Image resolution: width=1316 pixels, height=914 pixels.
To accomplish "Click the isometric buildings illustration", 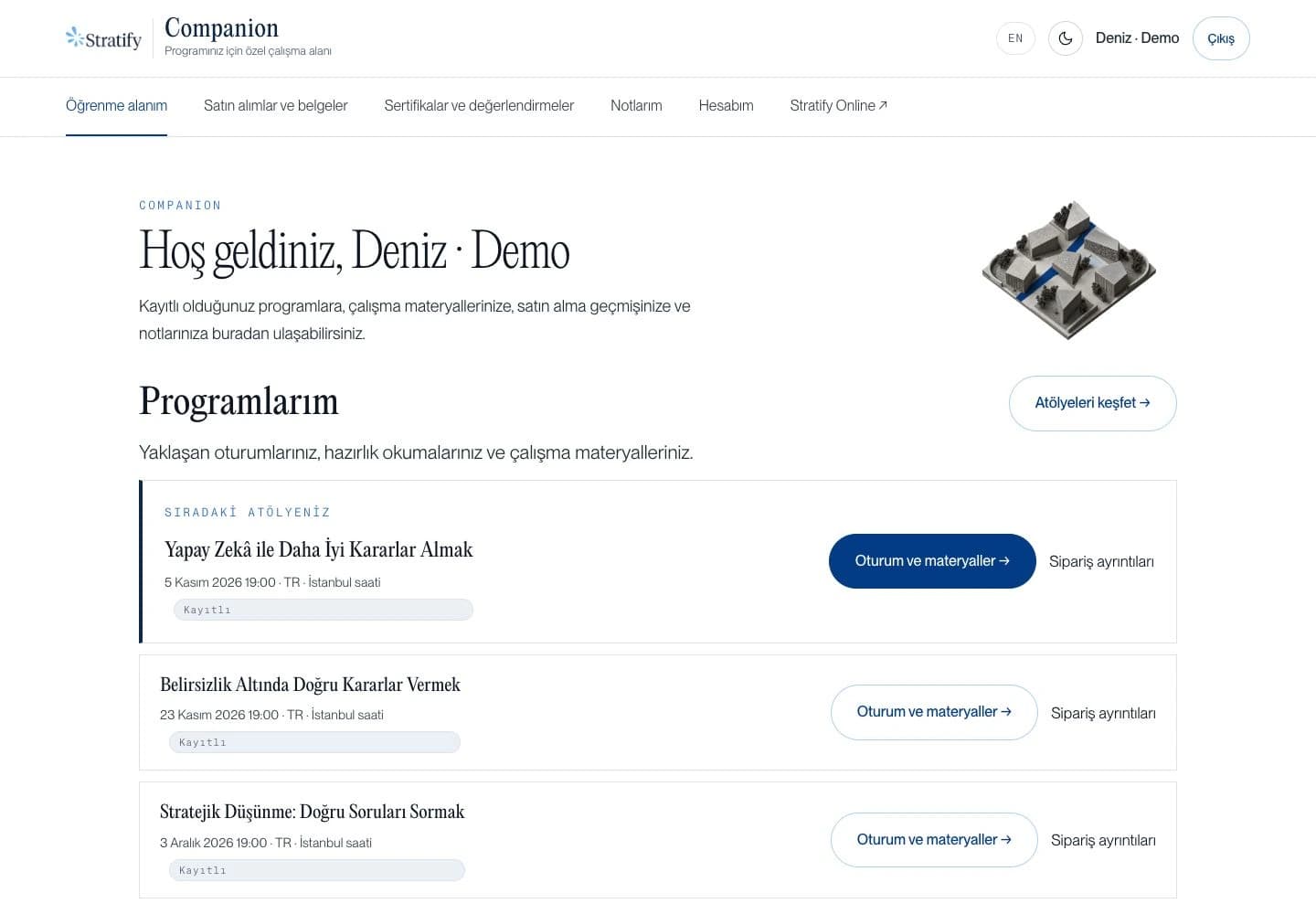I will [1068, 270].
